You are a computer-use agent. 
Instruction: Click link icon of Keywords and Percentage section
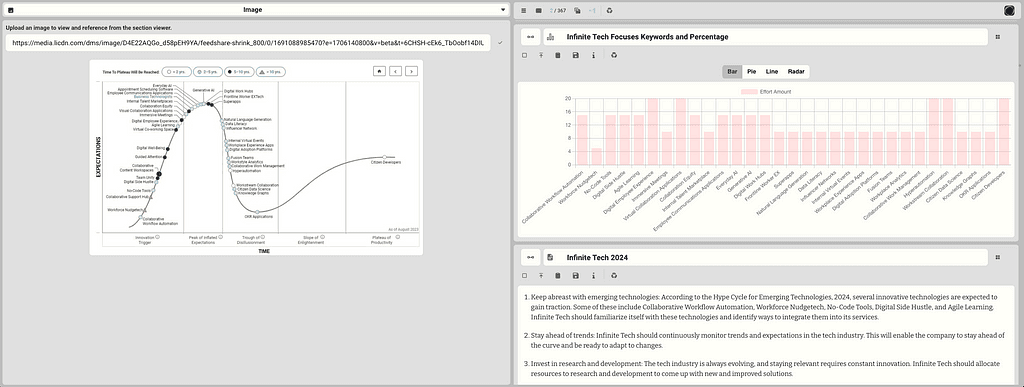(530, 37)
